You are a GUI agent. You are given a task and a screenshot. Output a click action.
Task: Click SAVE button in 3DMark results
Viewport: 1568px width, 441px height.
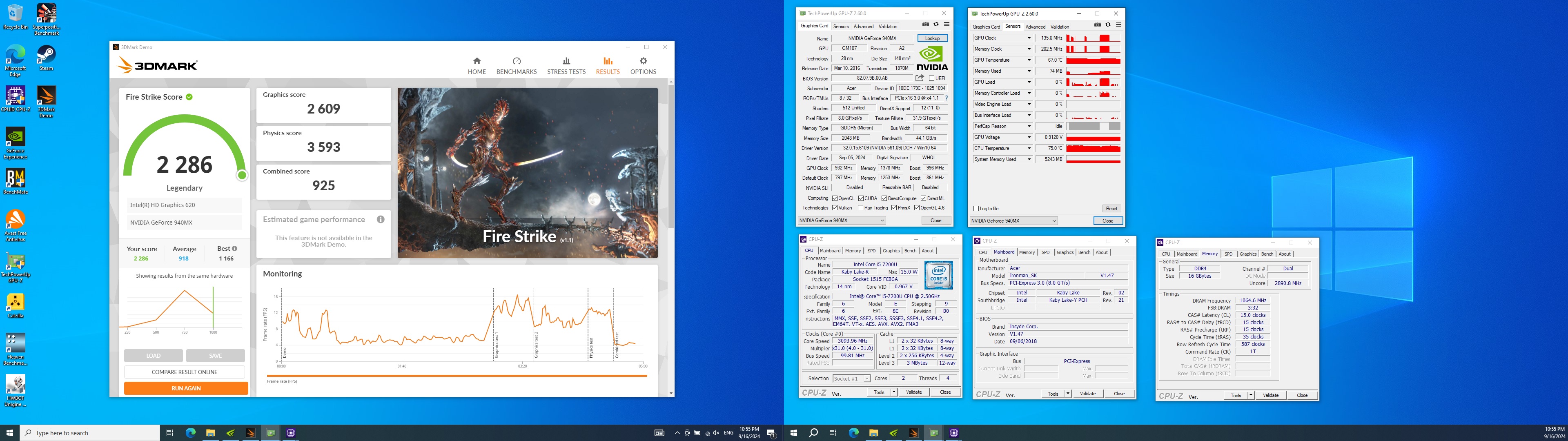coord(216,356)
